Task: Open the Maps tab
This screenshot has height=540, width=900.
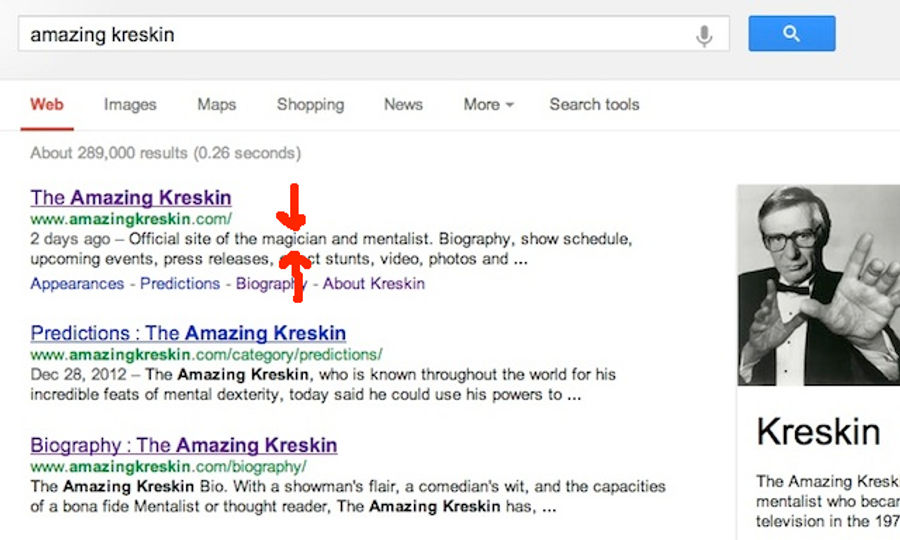Action: tap(216, 104)
